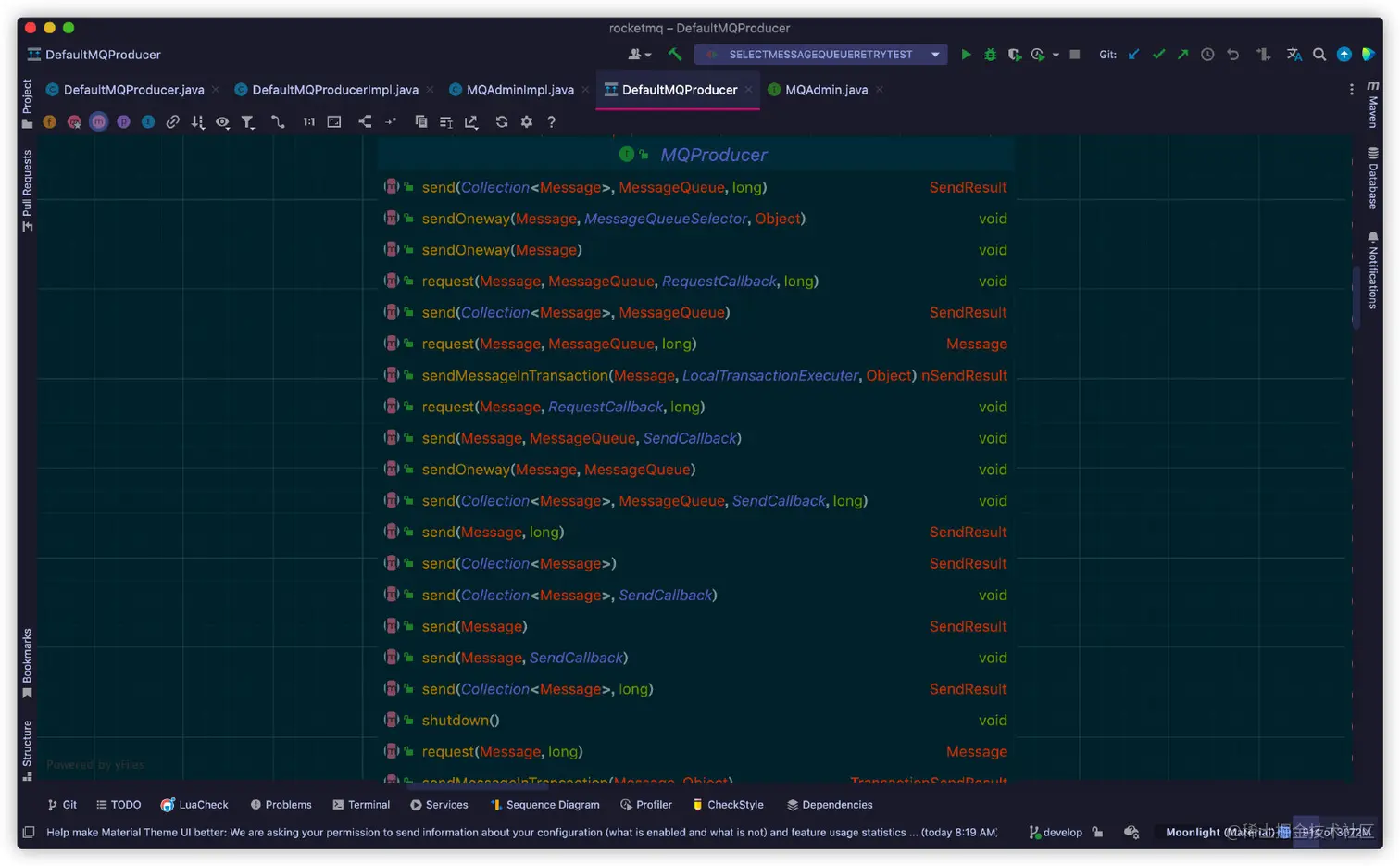Open the diagram filter funnel dropdown
1400x866 pixels.
tap(248, 121)
